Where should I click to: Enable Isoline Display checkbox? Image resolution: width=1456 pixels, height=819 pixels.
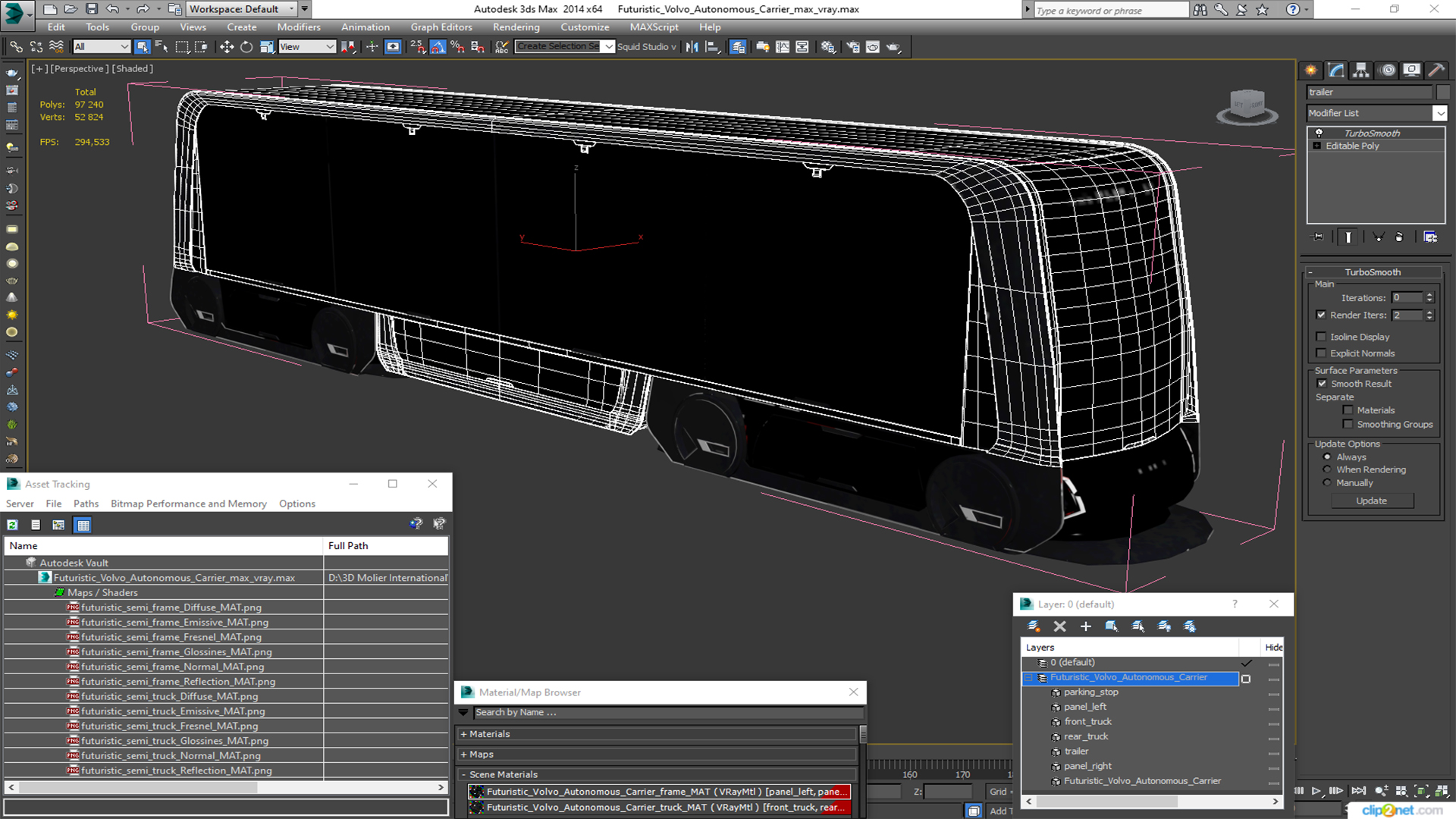pyautogui.click(x=1321, y=337)
